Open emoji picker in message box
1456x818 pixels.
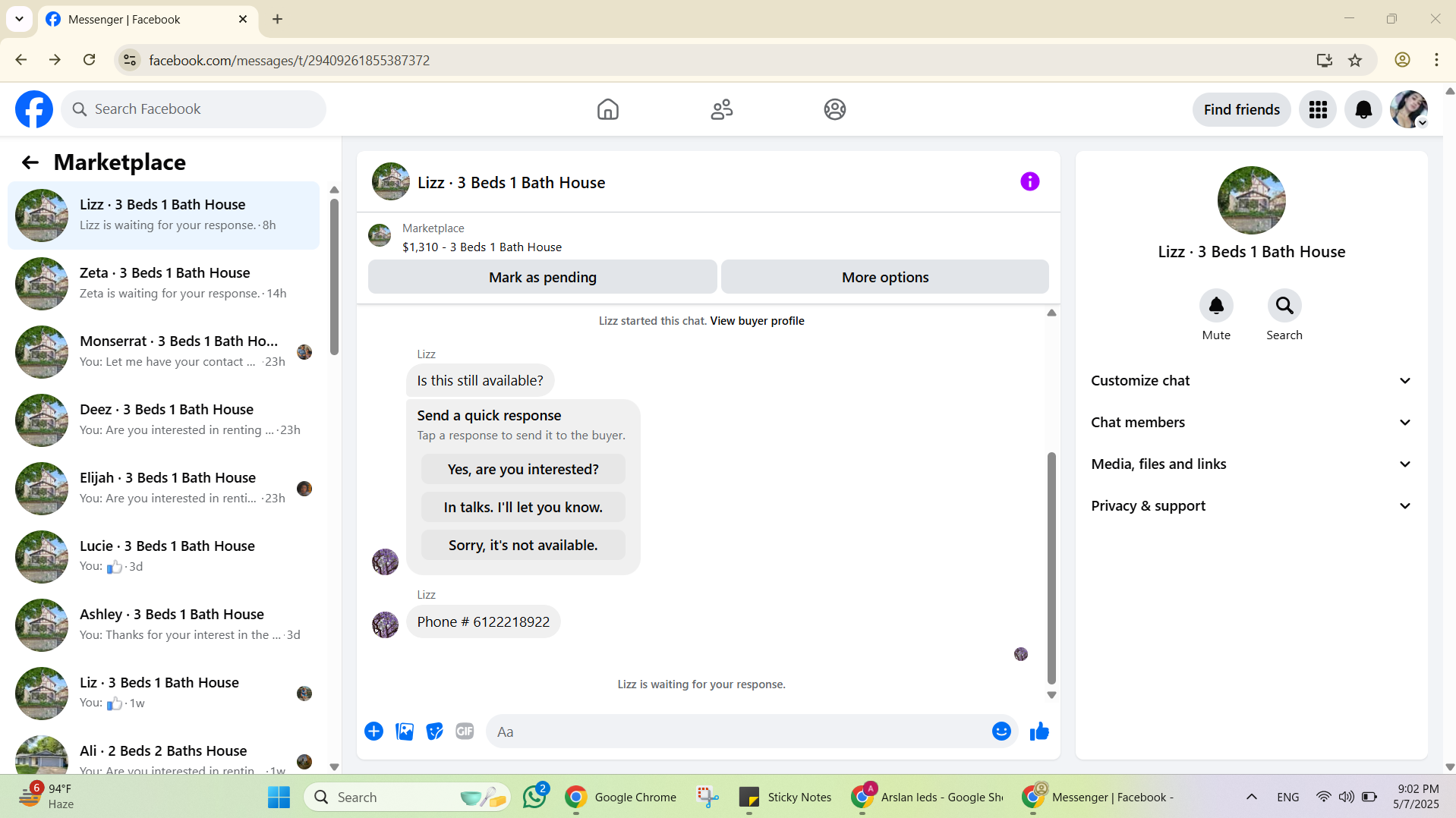point(1001,731)
